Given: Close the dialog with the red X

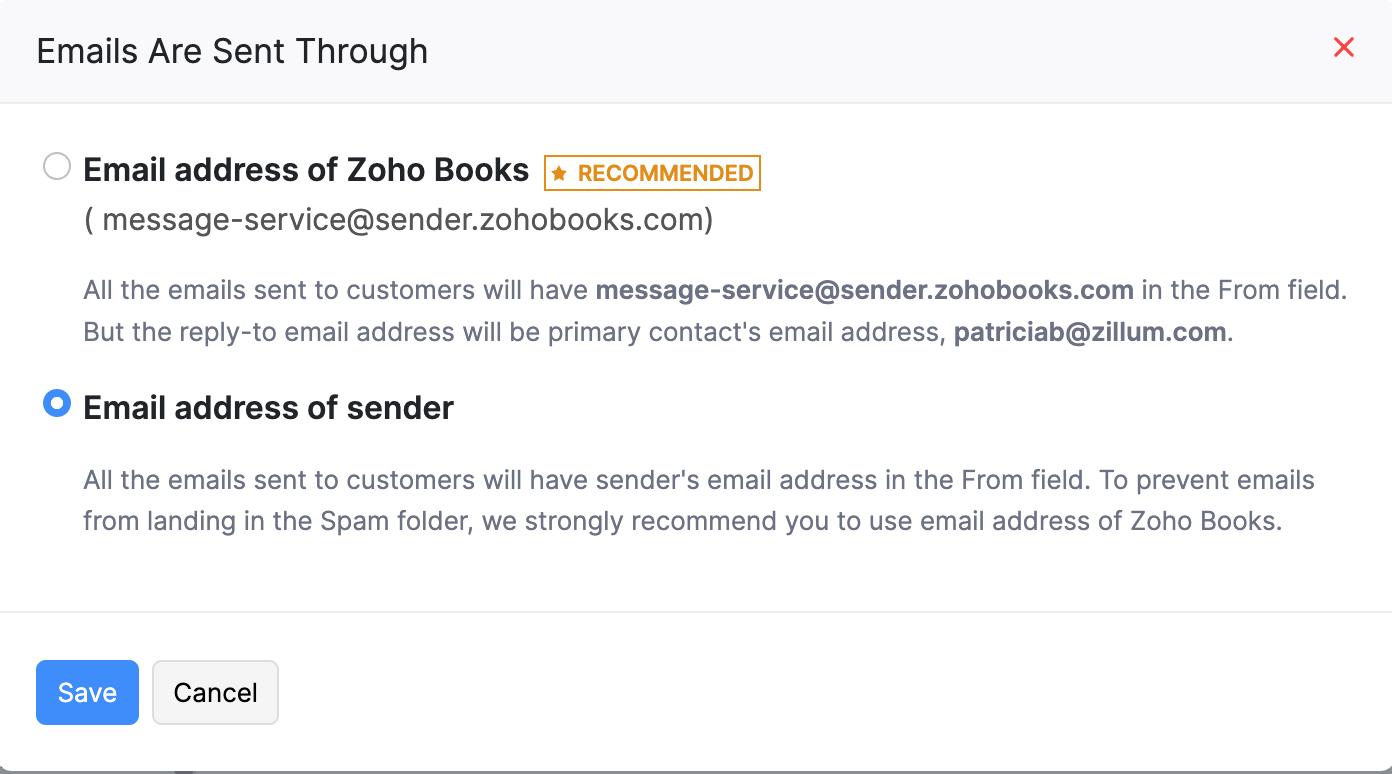Looking at the screenshot, I should point(1344,47).
